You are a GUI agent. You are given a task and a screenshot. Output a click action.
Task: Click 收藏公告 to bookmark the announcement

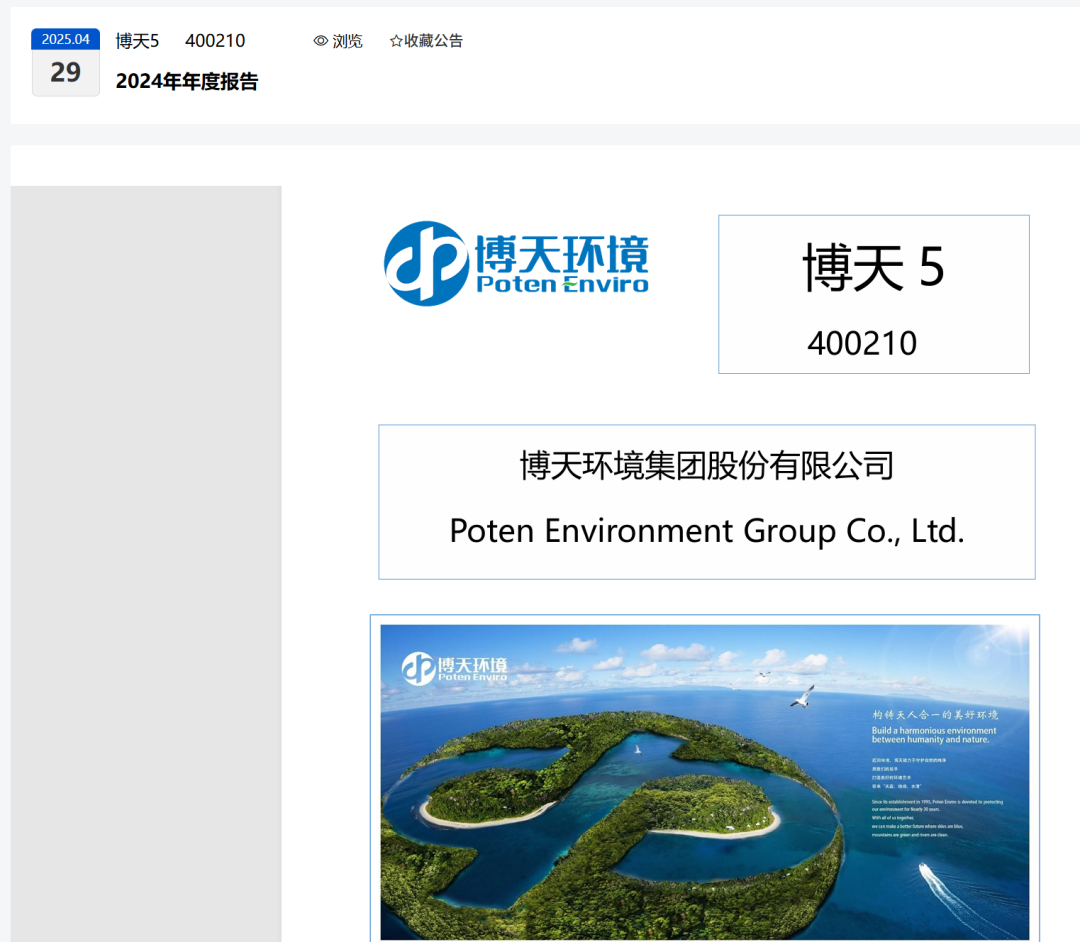433,41
